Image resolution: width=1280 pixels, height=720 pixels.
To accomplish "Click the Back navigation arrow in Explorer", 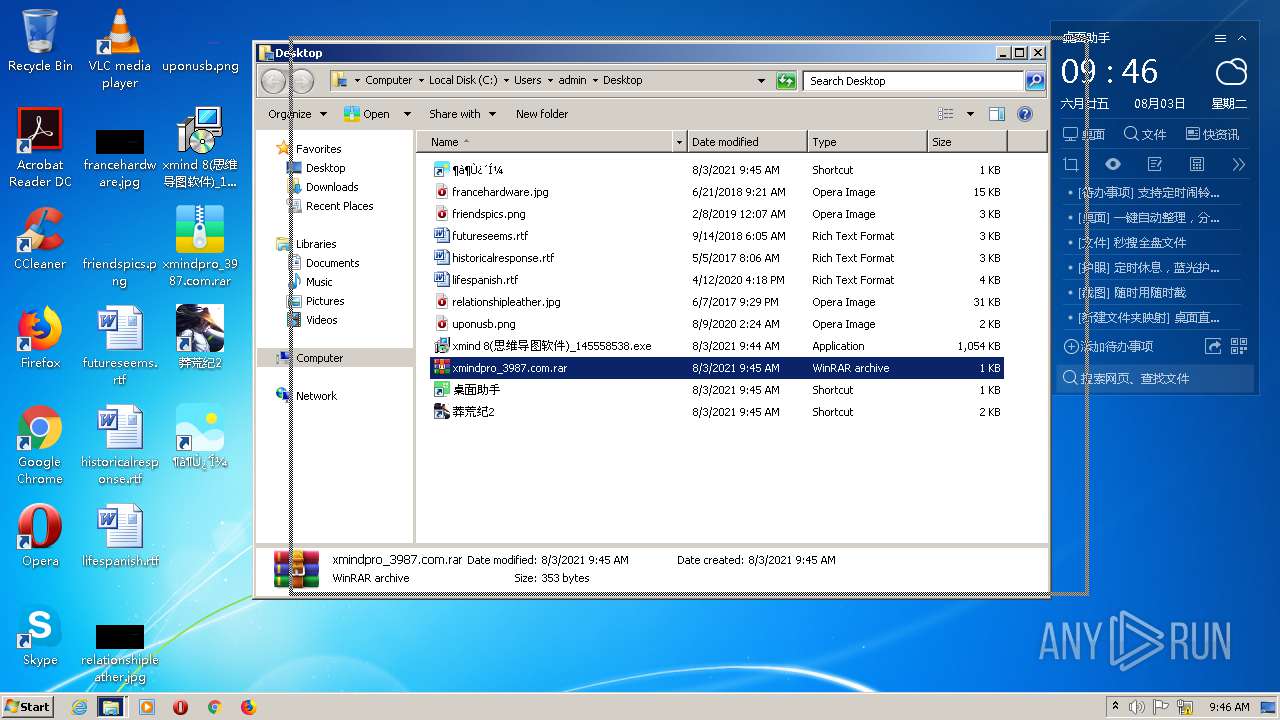I will tap(273, 81).
